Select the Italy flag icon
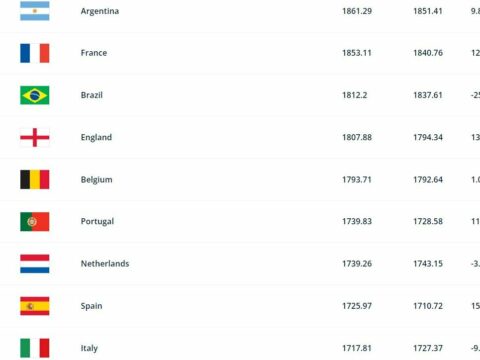The height and width of the screenshot is (360, 480). pos(35,348)
